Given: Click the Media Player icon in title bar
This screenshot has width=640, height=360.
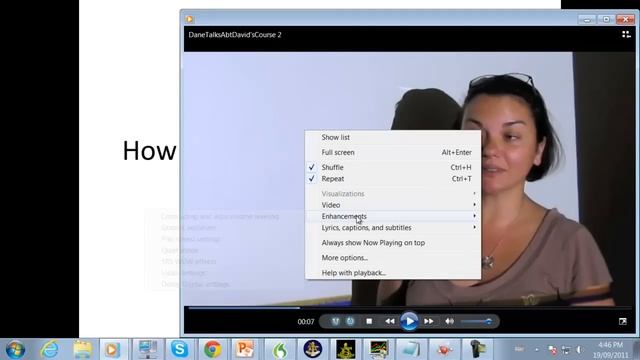Looking at the screenshot, I should 189,19.
